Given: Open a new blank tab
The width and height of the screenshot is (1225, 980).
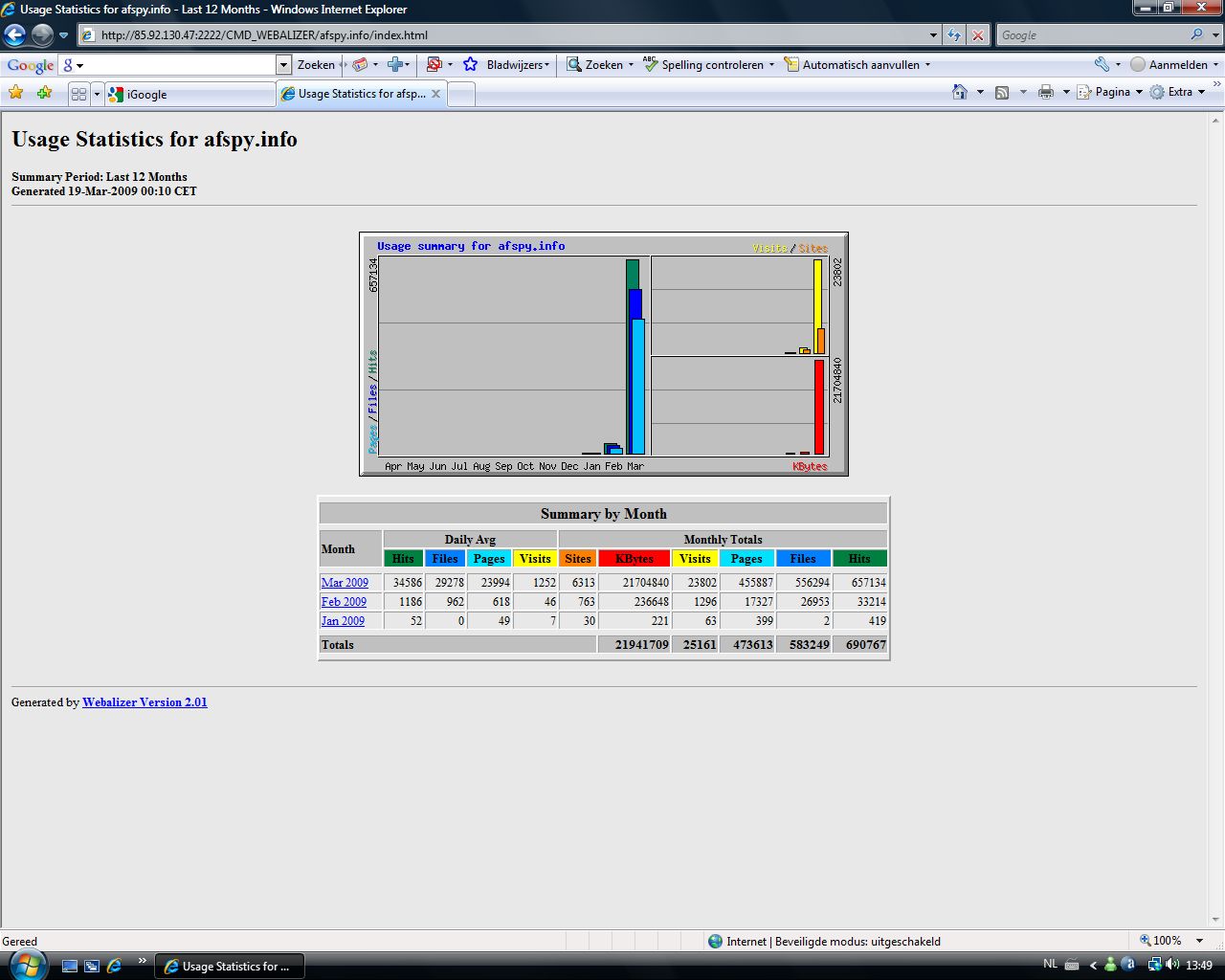Looking at the screenshot, I should pyautogui.click(x=461, y=94).
